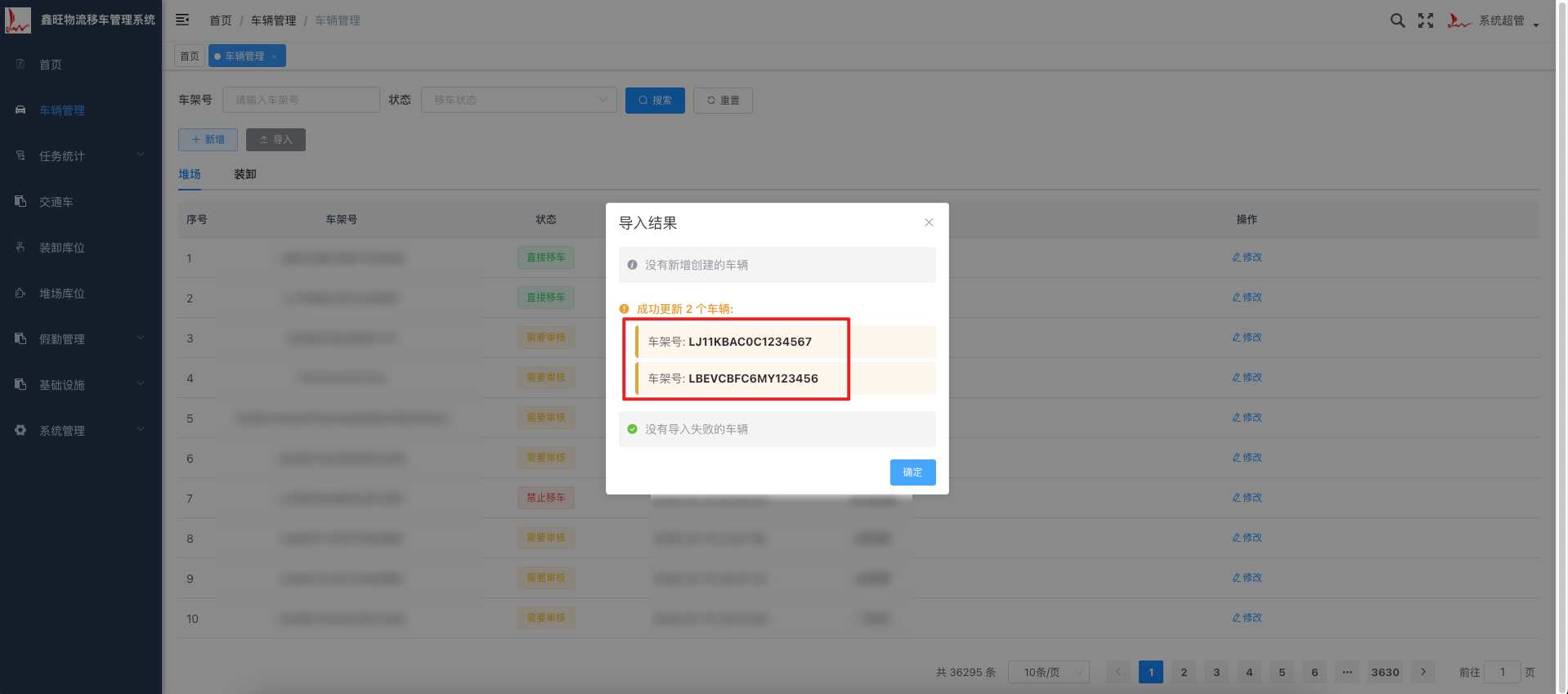Focus the 车架号 input field
This screenshot has height=694, width=1568.
click(x=301, y=100)
